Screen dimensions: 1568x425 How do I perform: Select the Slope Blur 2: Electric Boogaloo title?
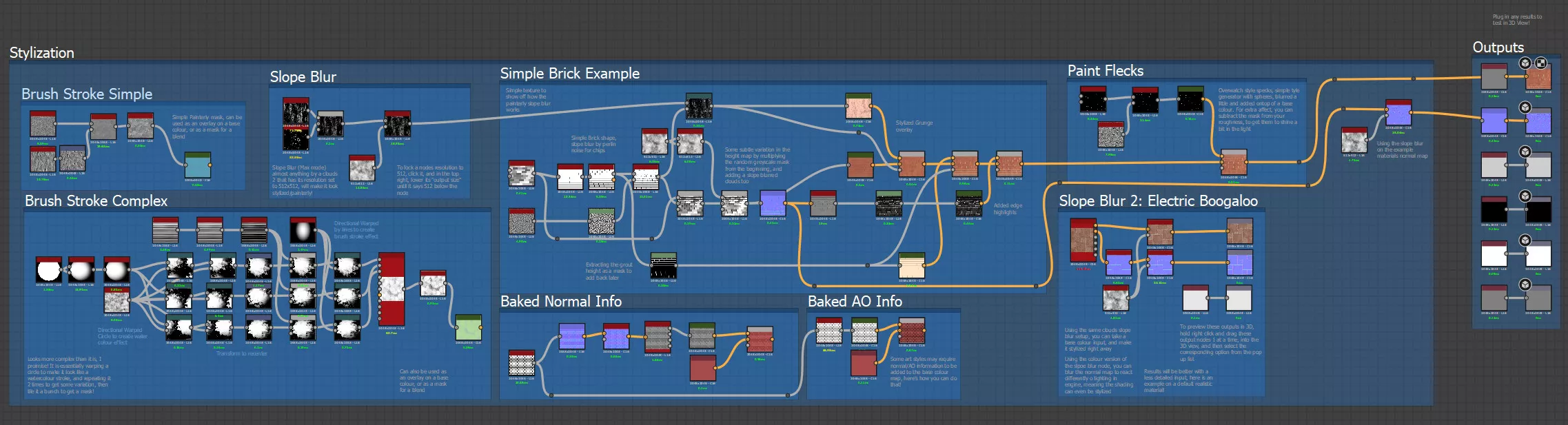click(1158, 201)
